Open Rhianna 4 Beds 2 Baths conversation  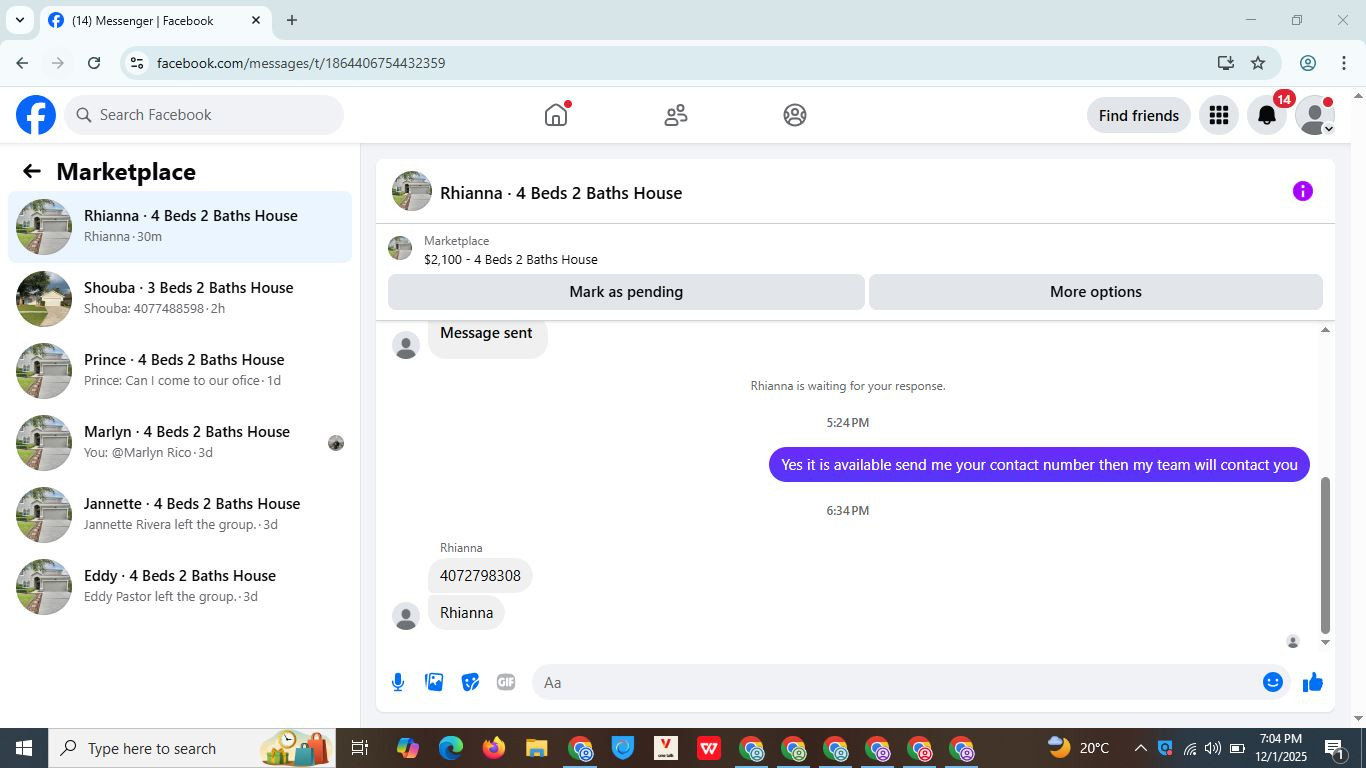click(x=180, y=227)
